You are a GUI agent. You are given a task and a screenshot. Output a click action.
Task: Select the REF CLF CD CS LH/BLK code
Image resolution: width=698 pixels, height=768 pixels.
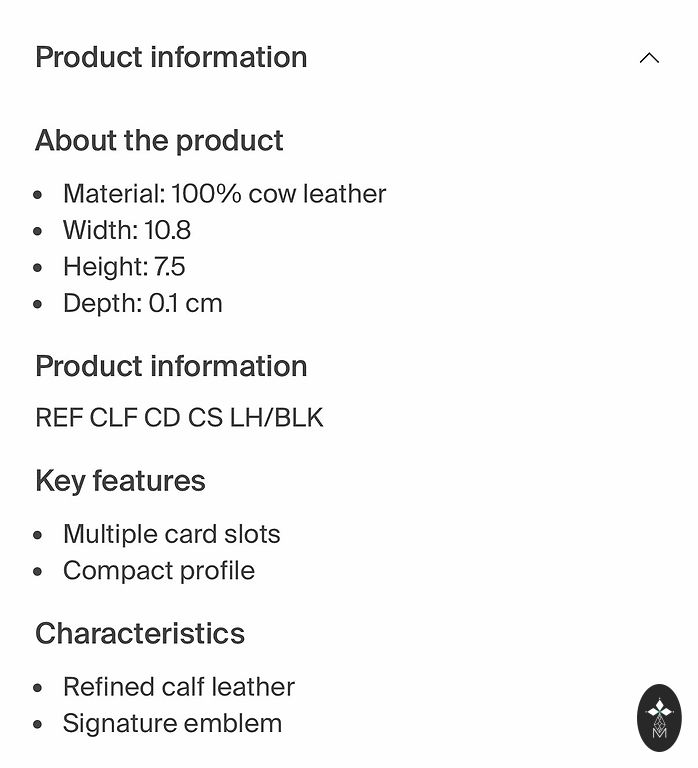(179, 417)
